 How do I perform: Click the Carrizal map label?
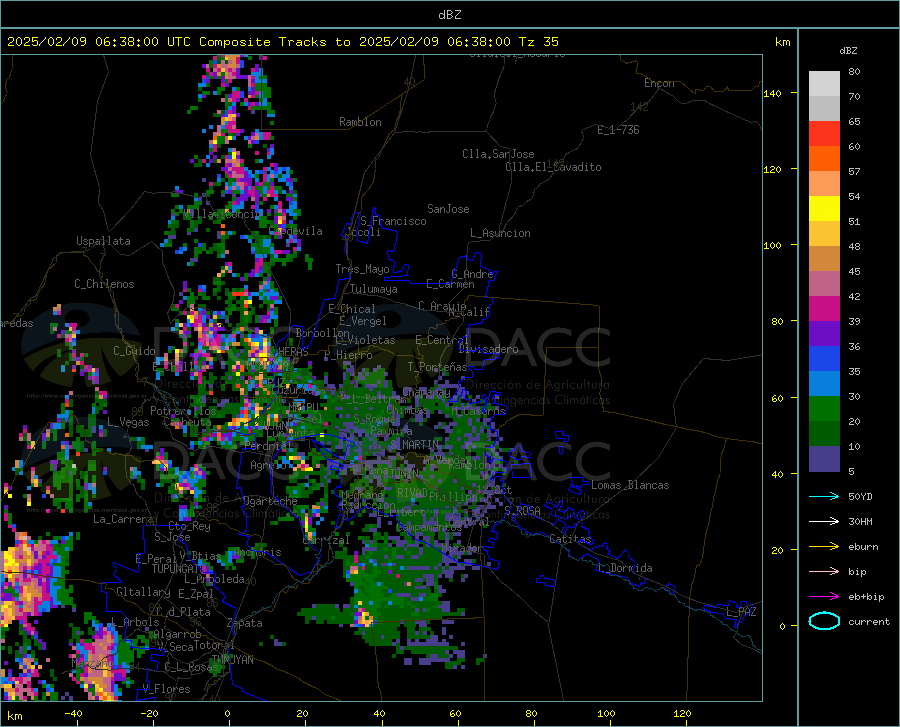coord(325,540)
